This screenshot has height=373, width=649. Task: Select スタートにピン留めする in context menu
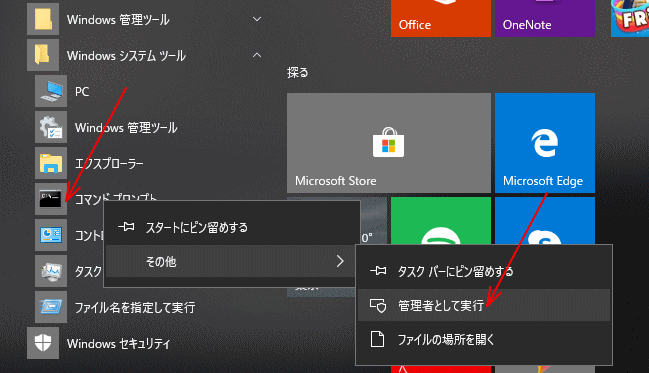[231, 227]
